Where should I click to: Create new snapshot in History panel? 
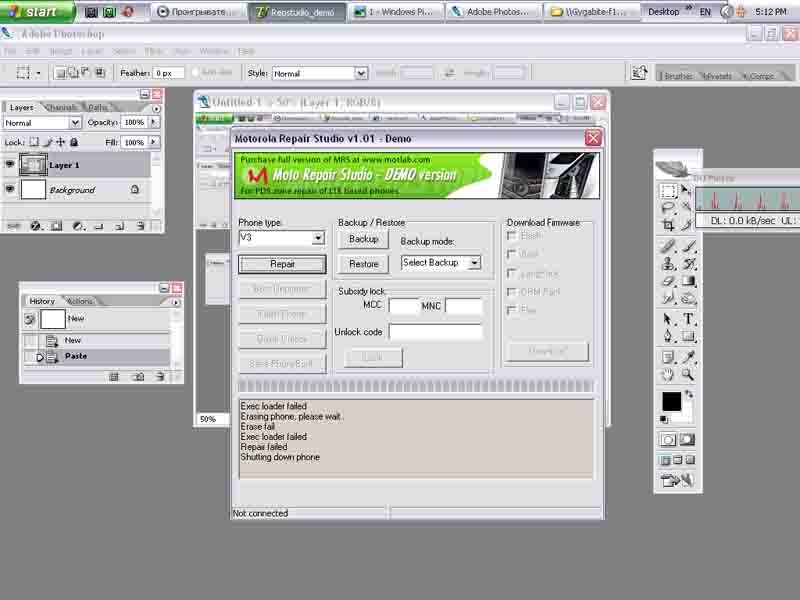pyautogui.click(x=138, y=377)
